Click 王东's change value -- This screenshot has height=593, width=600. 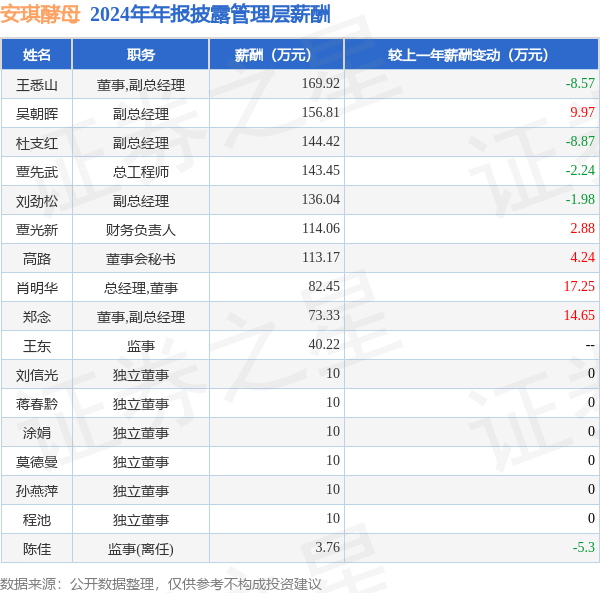(x=590, y=345)
